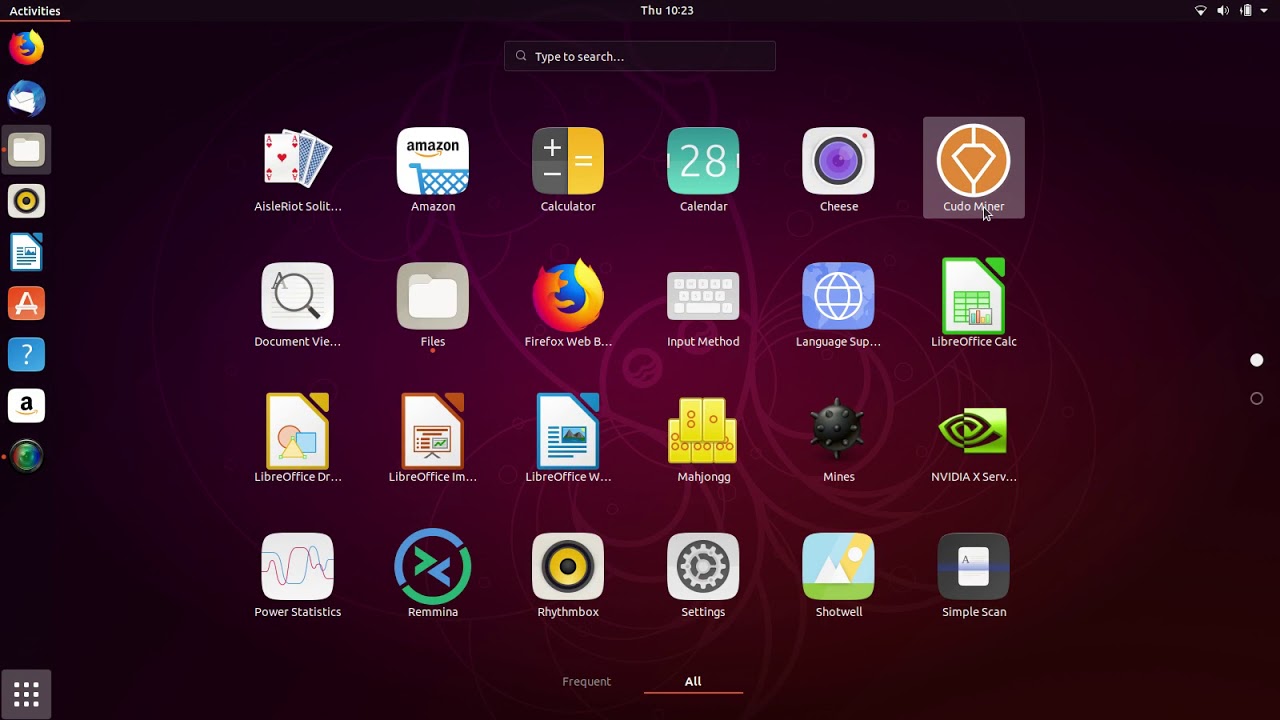This screenshot has width=1280, height=720.
Task: Open the Mines game
Action: [x=838, y=438]
